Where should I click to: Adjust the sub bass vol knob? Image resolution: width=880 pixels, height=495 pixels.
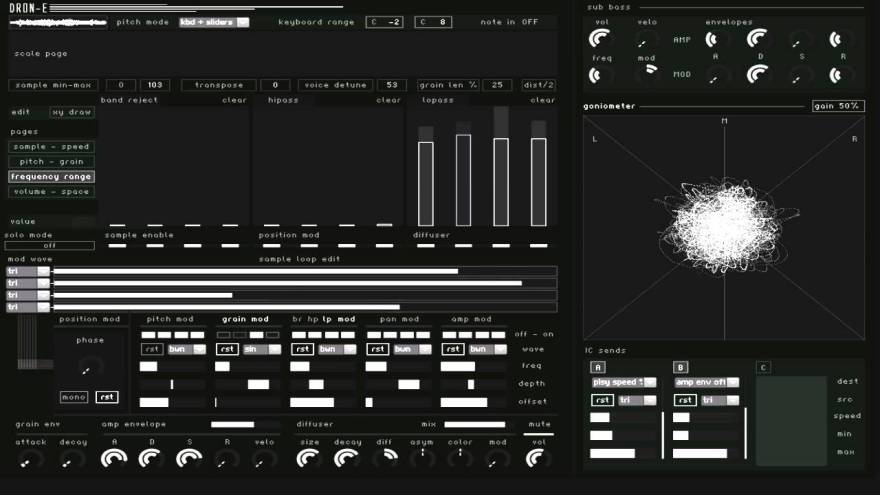click(599, 39)
